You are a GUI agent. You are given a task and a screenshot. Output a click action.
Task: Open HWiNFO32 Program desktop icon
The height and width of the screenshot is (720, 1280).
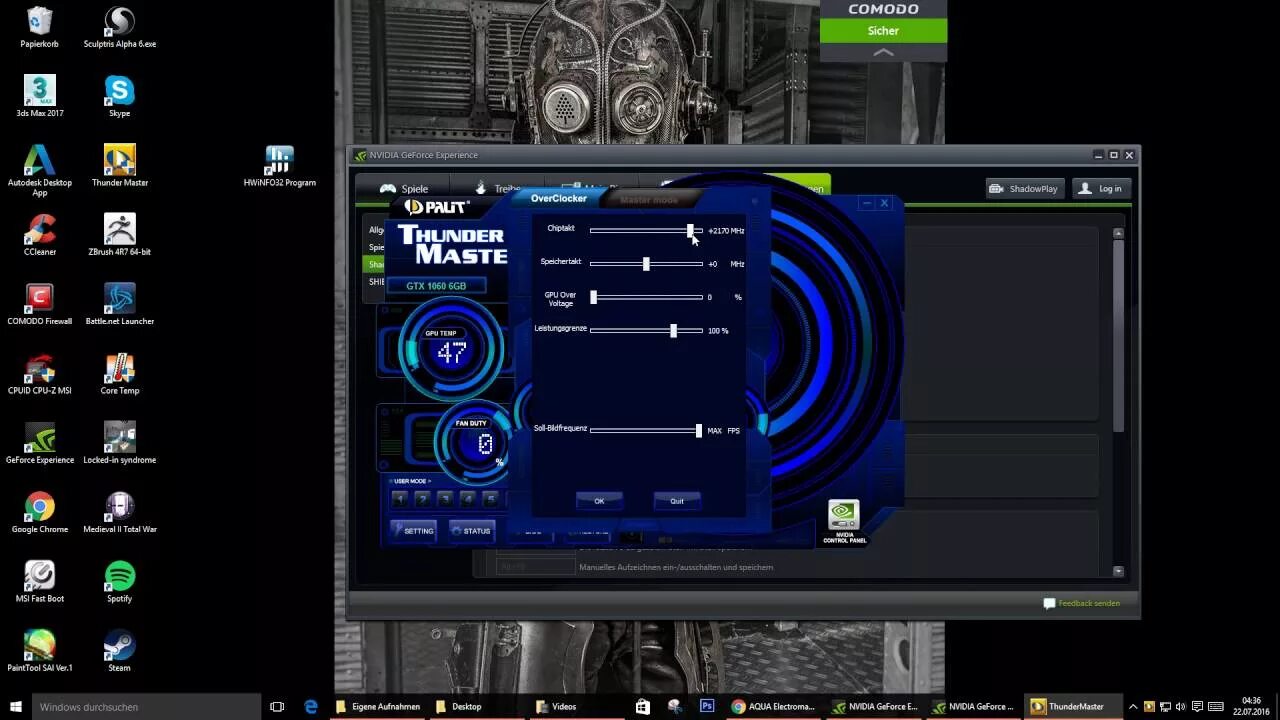click(279, 166)
